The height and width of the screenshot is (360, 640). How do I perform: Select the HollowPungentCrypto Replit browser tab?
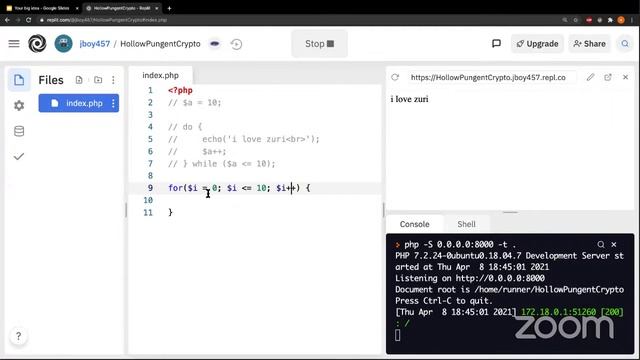122,8
